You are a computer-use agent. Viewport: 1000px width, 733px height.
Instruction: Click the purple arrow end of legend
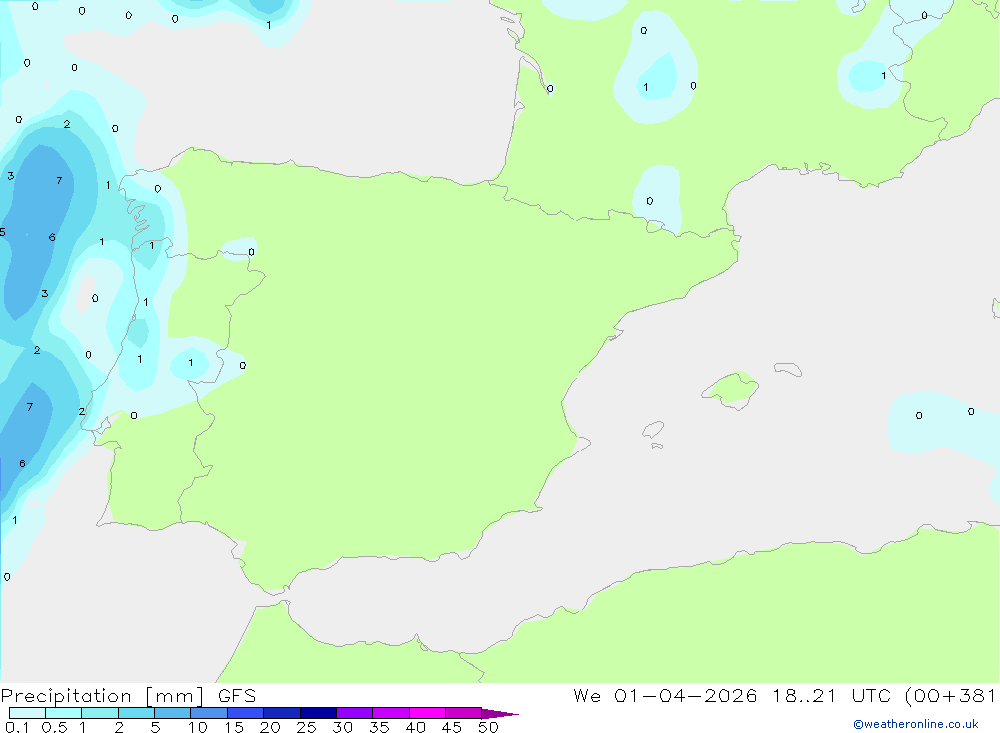500,714
